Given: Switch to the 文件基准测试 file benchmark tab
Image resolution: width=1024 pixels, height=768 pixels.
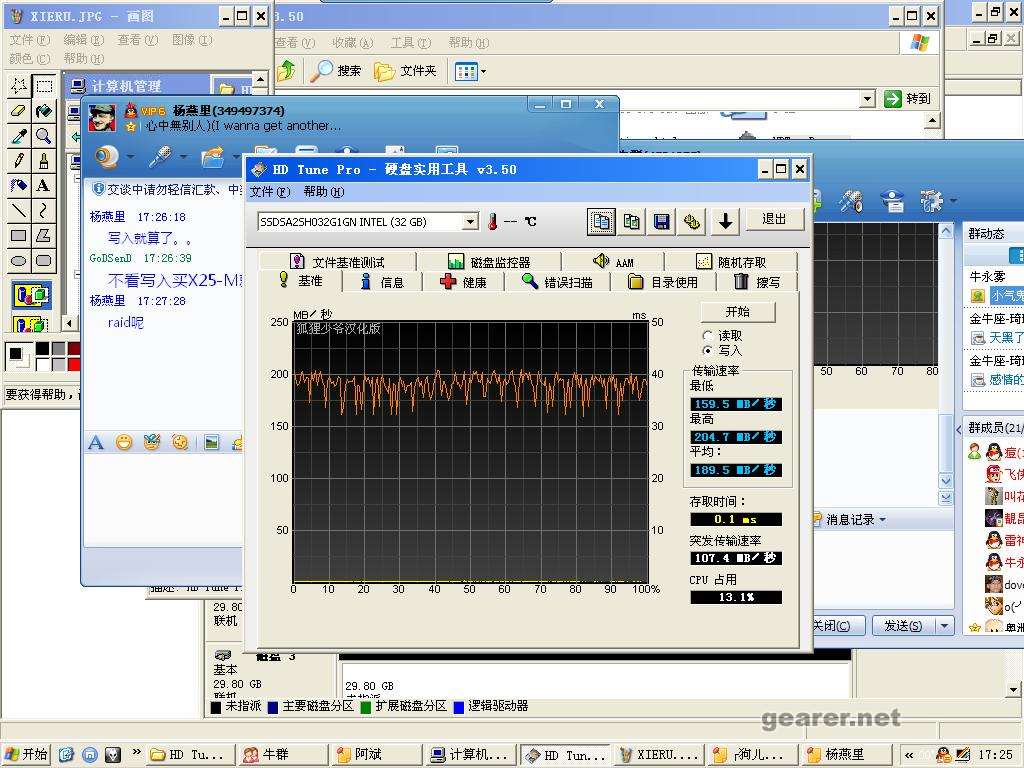Looking at the screenshot, I should click(x=338, y=262).
